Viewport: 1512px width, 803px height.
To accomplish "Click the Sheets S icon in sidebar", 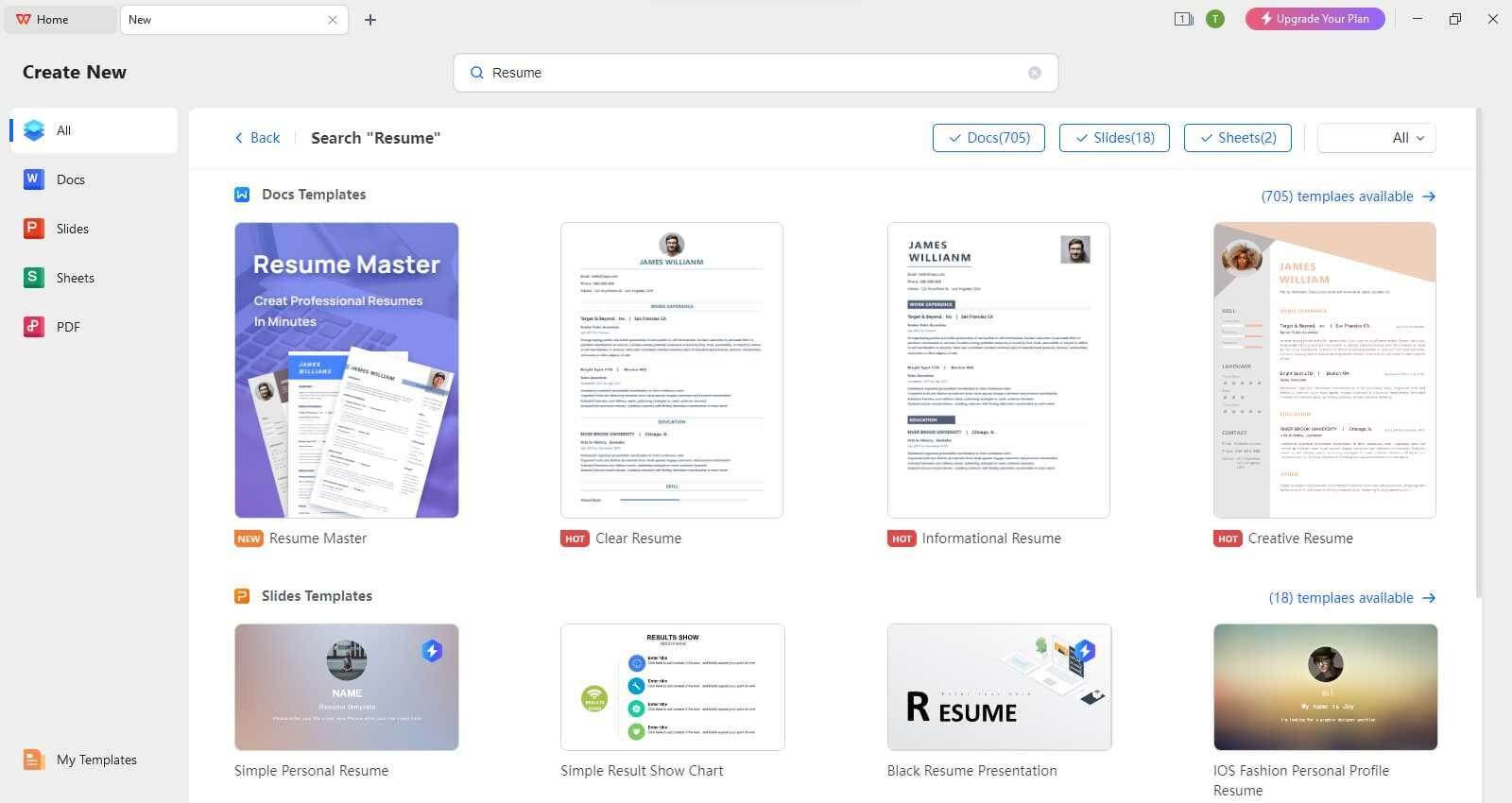I will tap(33, 277).
